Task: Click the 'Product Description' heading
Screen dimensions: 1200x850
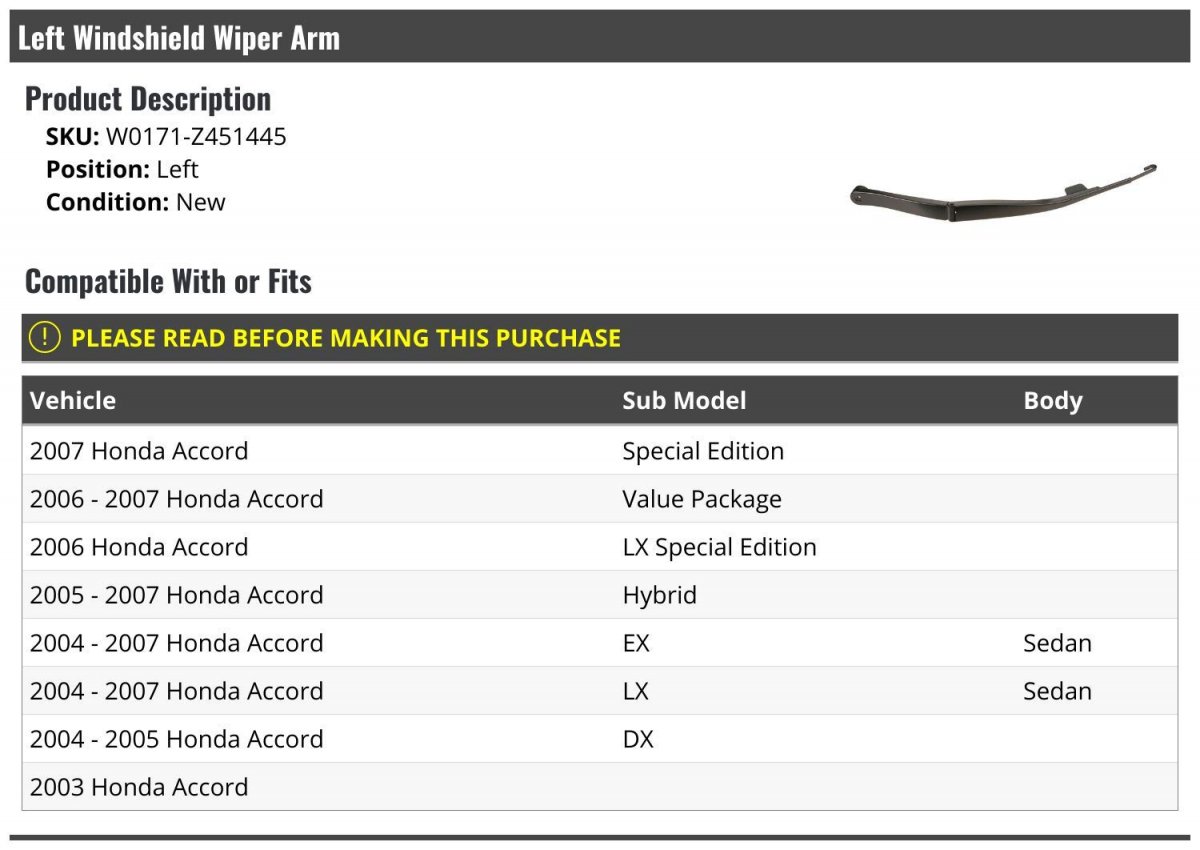Action: [x=148, y=99]
